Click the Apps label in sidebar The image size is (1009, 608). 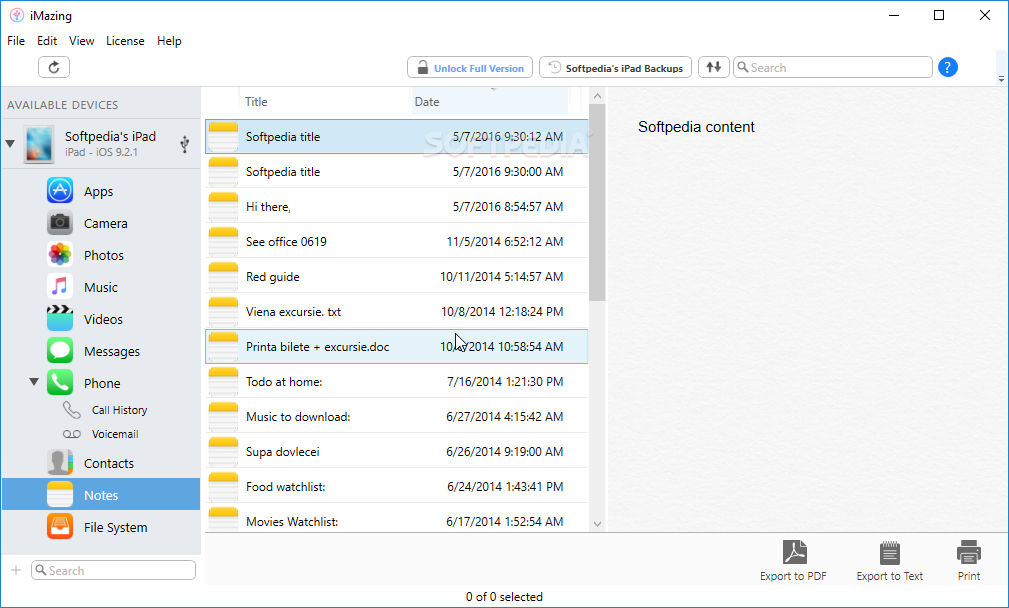point(98,191)
